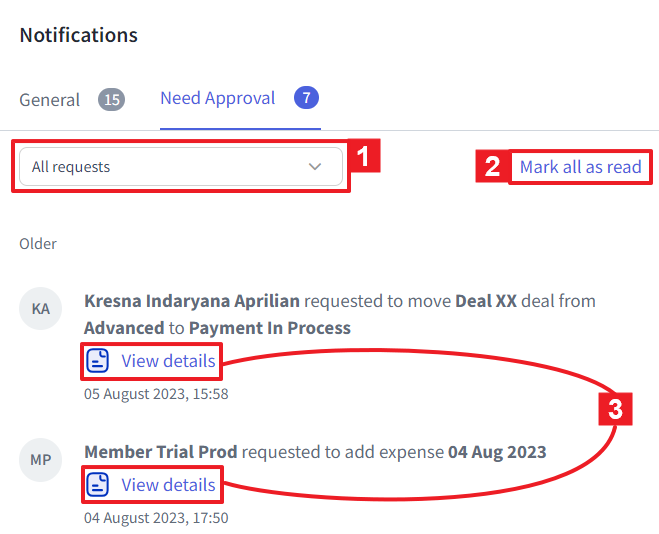
Task: Click the document icon beside second View details
Action: [x=98, y=484]
